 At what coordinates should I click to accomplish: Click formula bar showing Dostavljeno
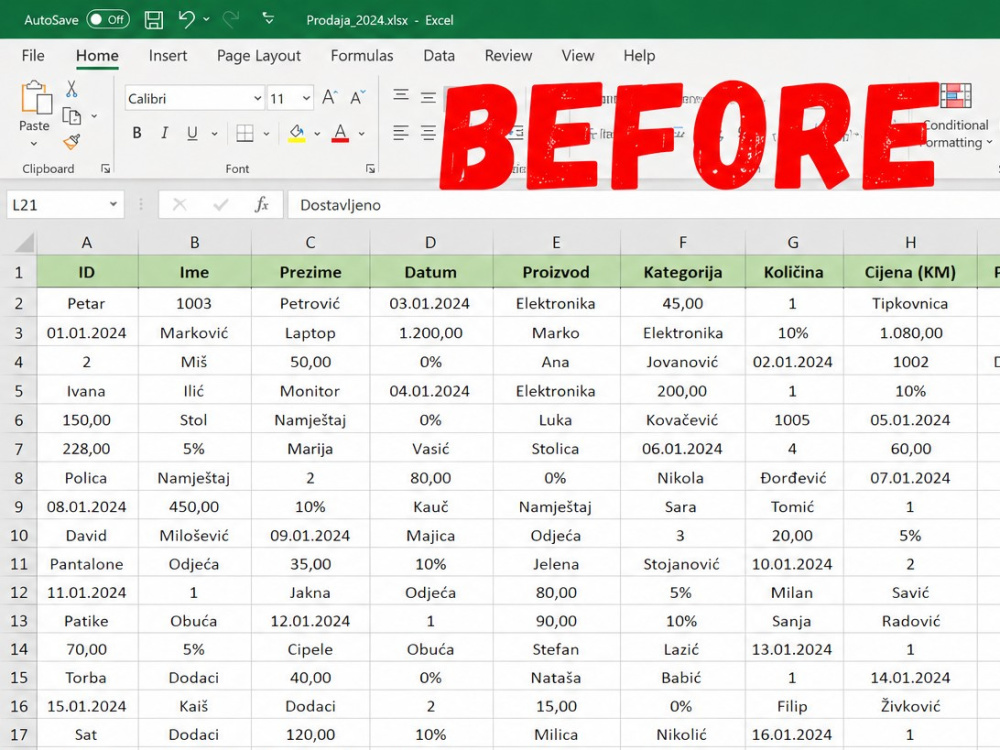pyautogui.click(x=643, y=205)
